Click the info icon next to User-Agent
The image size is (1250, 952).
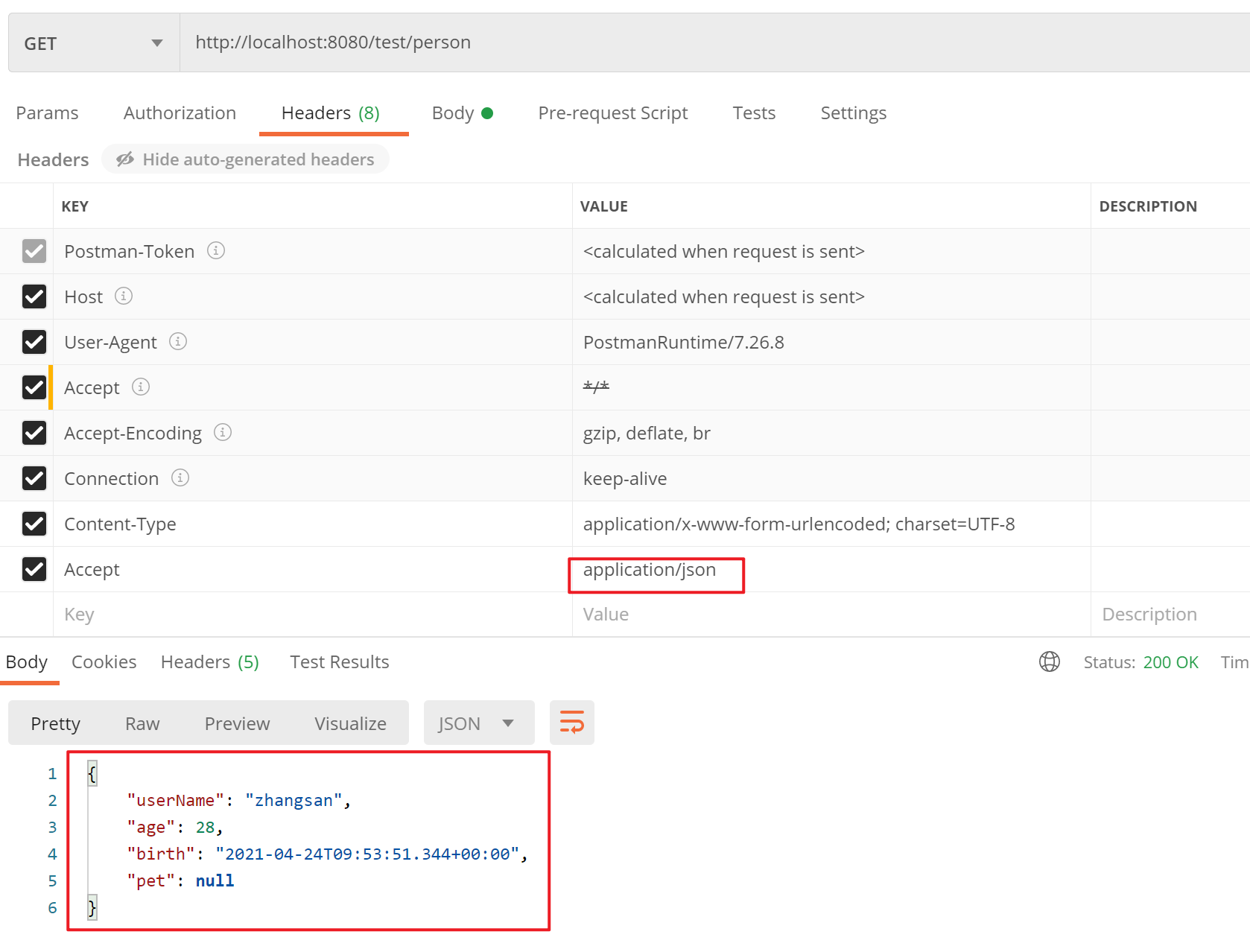[178, 342]
